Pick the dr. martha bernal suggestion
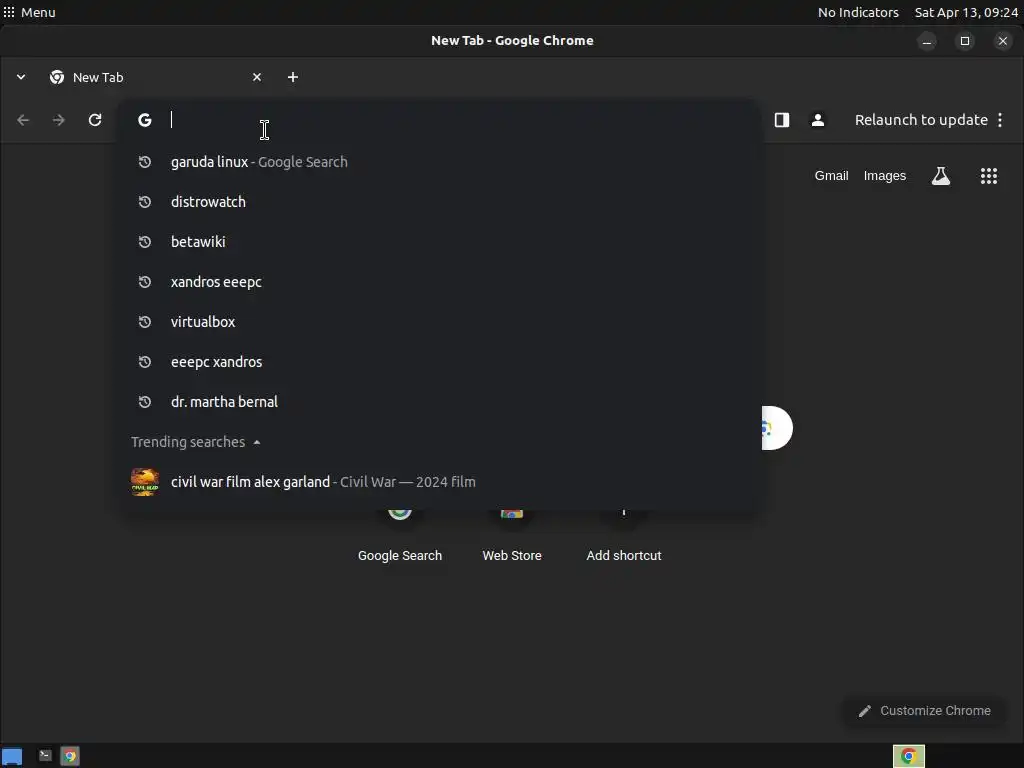Screen dimensions: 1024x768 click(439, 402)
